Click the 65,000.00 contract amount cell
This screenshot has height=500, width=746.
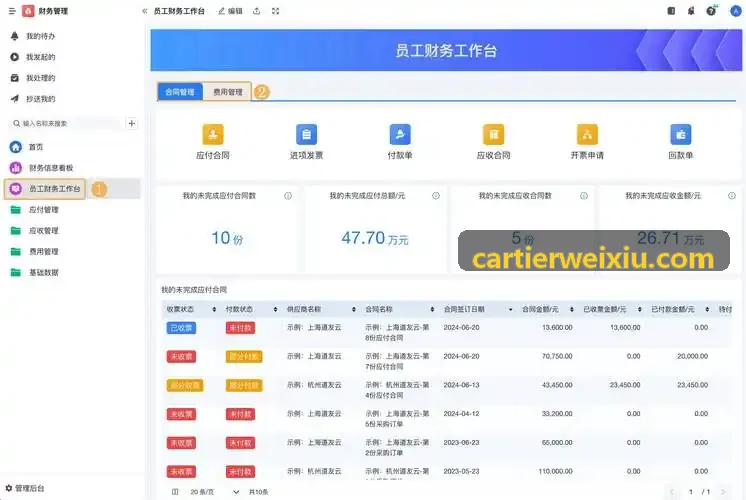(x=557, y=442)
